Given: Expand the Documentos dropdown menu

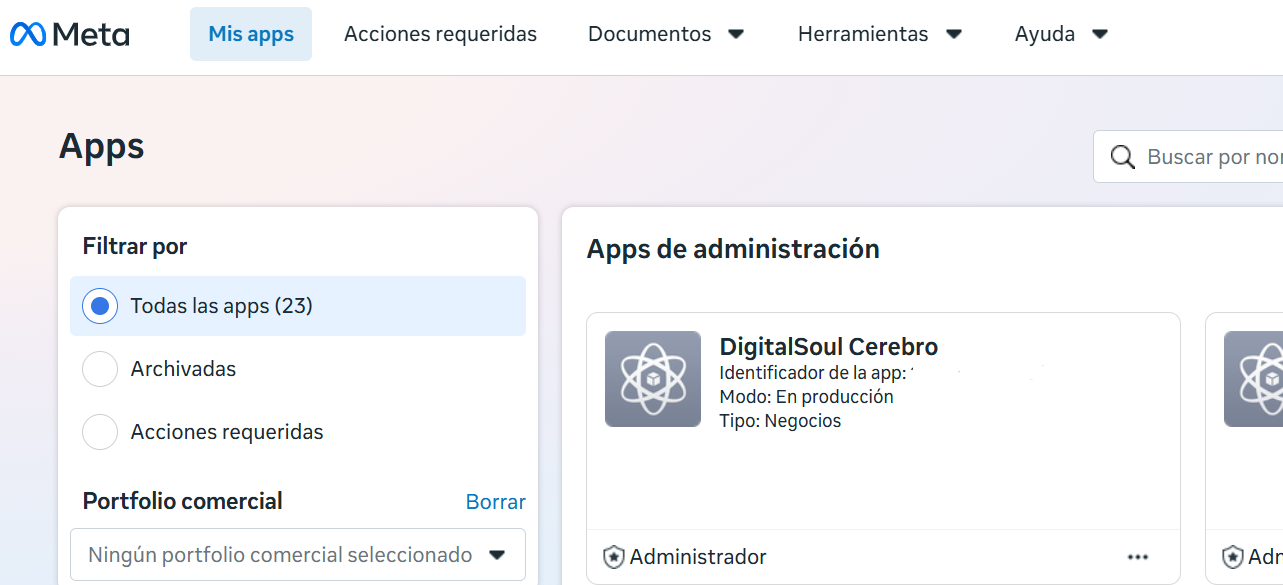Looking at the screenshot, I should click(666, 34).
